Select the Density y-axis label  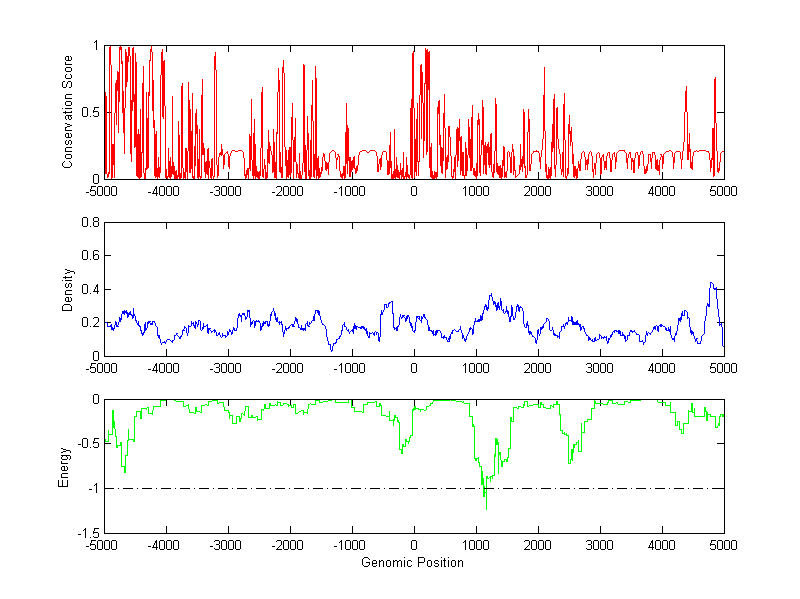(68, 289)
